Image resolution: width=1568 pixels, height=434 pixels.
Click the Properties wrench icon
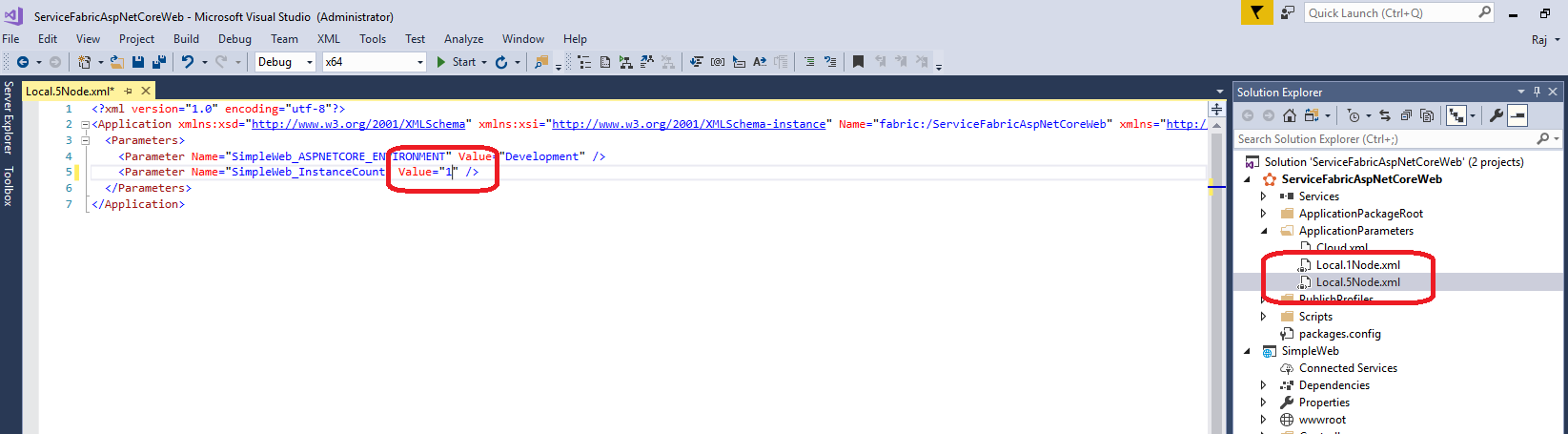(x=1496, y=115)
